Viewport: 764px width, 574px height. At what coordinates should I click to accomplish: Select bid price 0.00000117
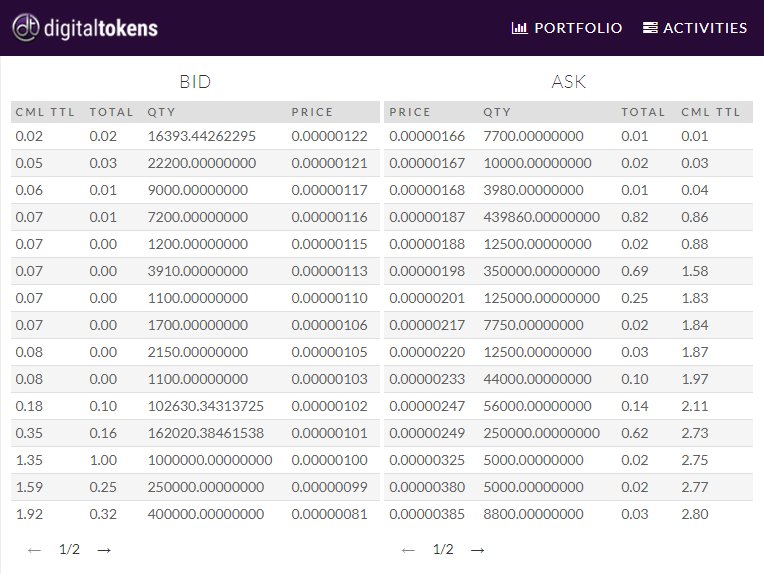click(329, 190)
